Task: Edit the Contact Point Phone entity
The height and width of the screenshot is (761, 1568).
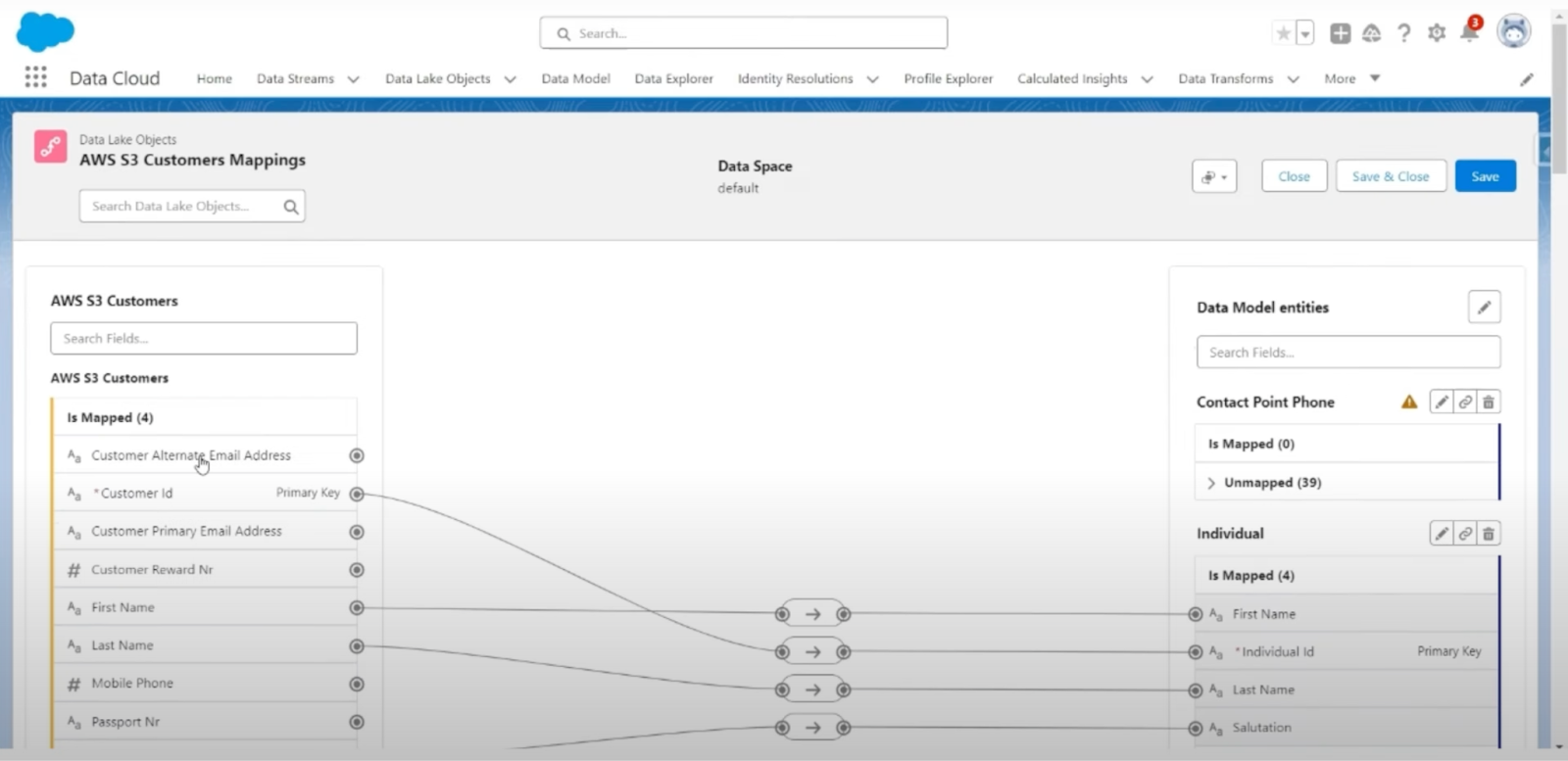Action: (1442, 402)
